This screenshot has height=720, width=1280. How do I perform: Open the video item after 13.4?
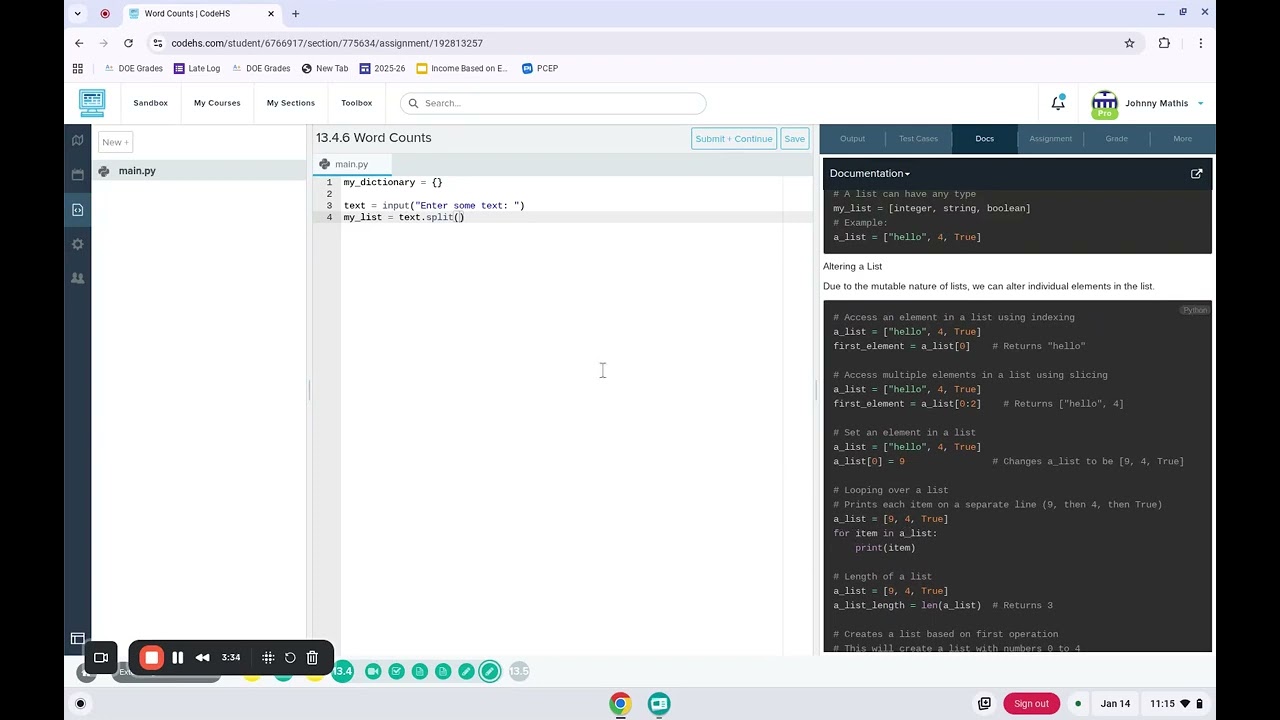(x=373, y=671)
